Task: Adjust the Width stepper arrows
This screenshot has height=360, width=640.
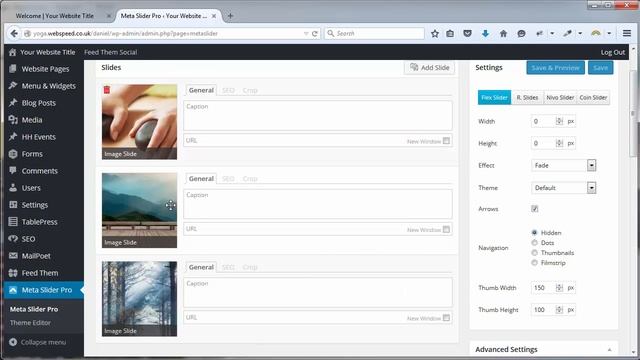Action: click(559, 121)
